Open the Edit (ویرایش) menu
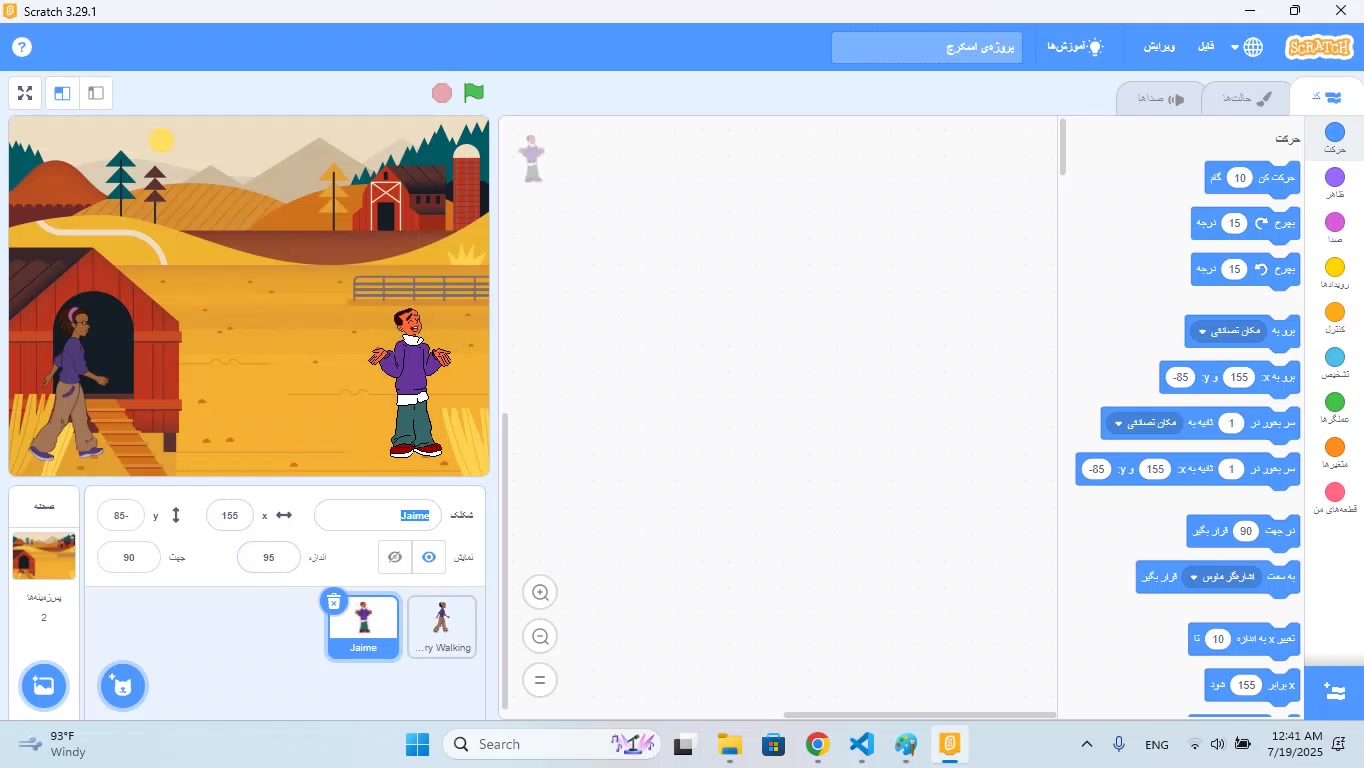 tap(1160, 47)
